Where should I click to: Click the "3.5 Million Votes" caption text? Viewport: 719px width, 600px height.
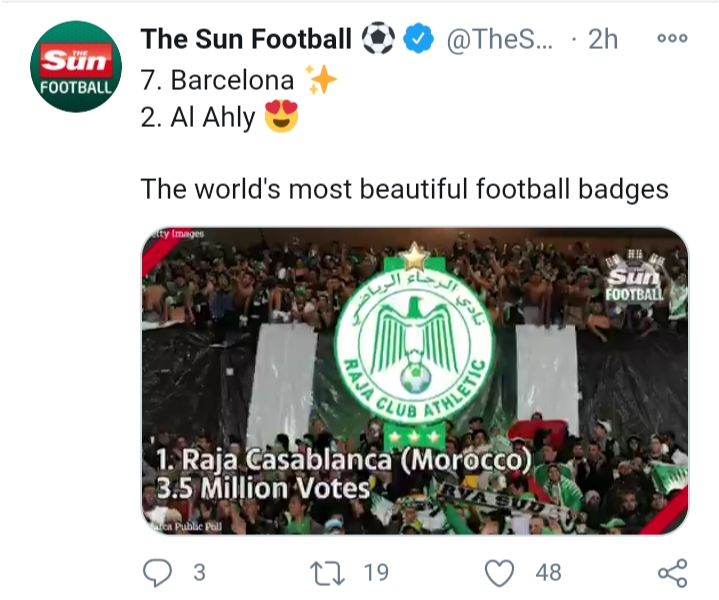coord(263,489)
